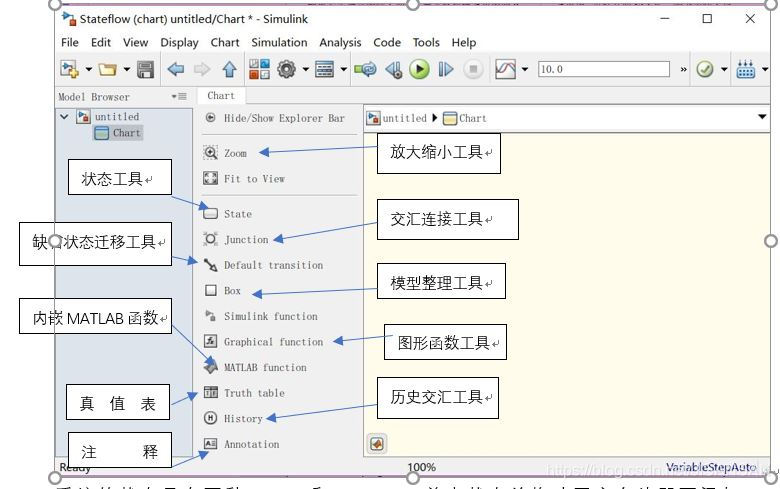
Task: Click the VariableStepAuto solver link
Action: tap(711, 467)
